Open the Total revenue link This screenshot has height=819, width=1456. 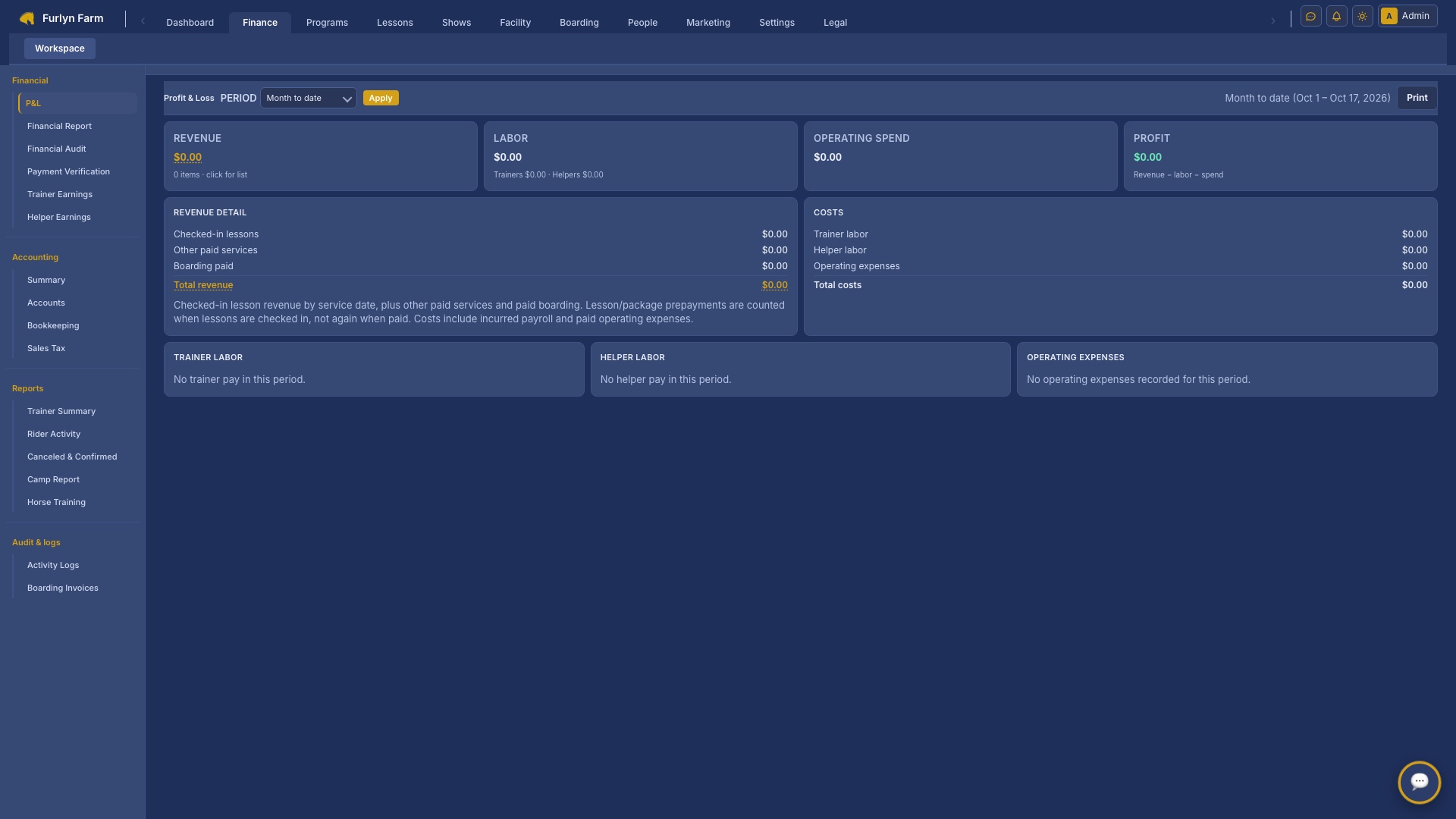tap(203, 285)
